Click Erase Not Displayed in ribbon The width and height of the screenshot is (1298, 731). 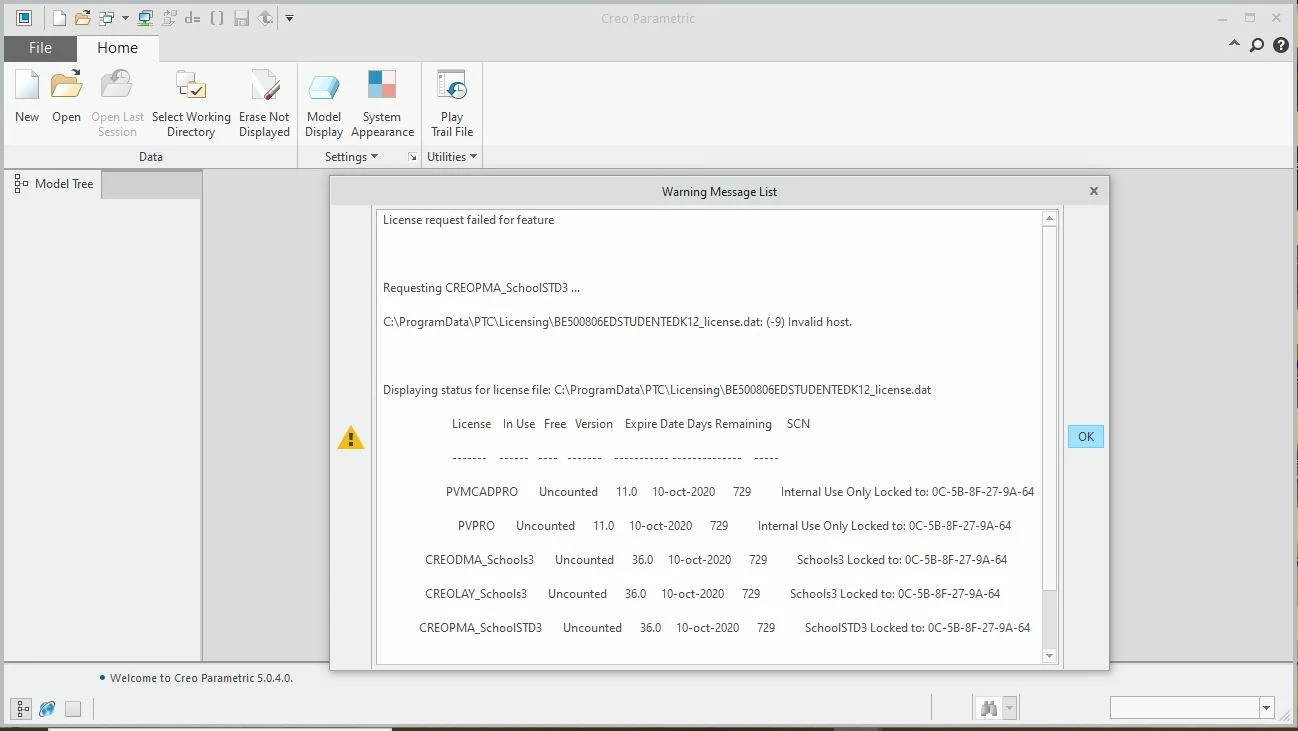pyautogui.click(x=264, y=104)
